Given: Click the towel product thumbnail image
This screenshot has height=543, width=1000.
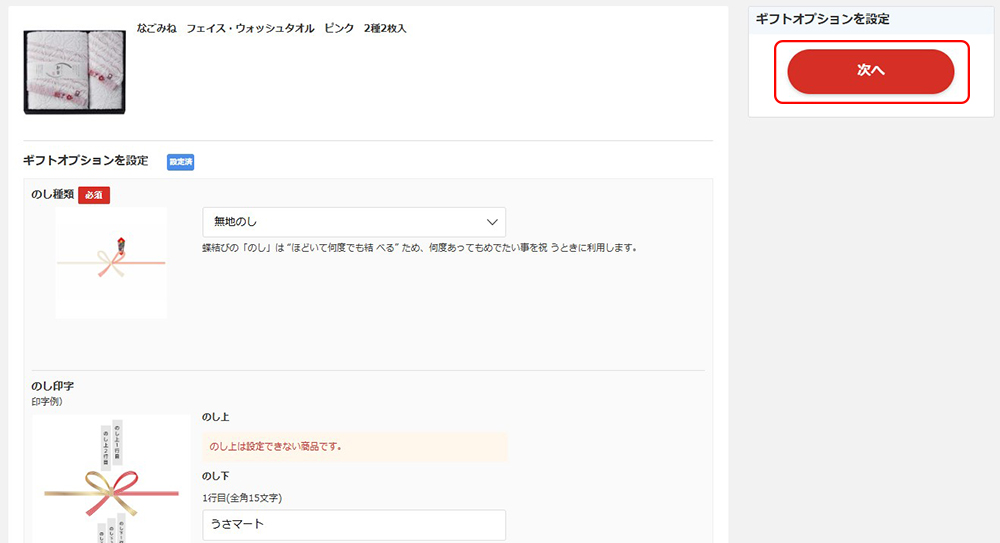Looking at the screenshot, I should point(75,72).
